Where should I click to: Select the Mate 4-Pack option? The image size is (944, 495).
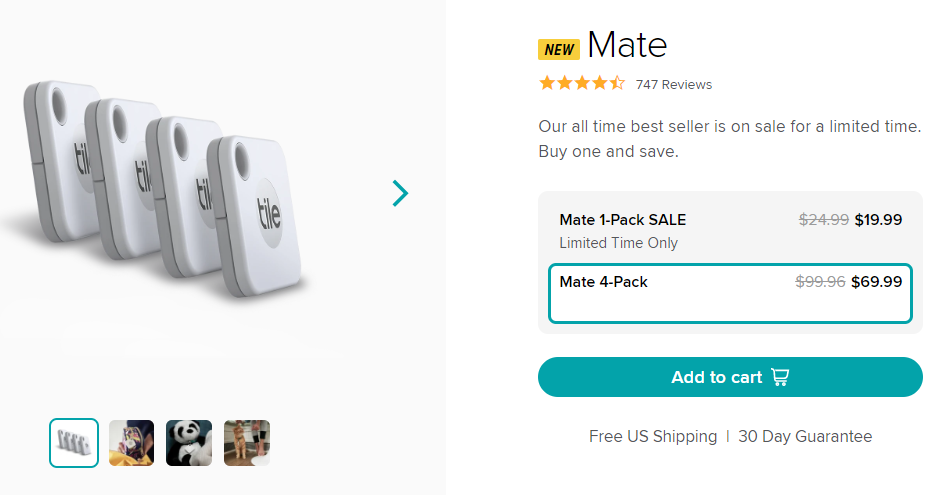(730, 293)
